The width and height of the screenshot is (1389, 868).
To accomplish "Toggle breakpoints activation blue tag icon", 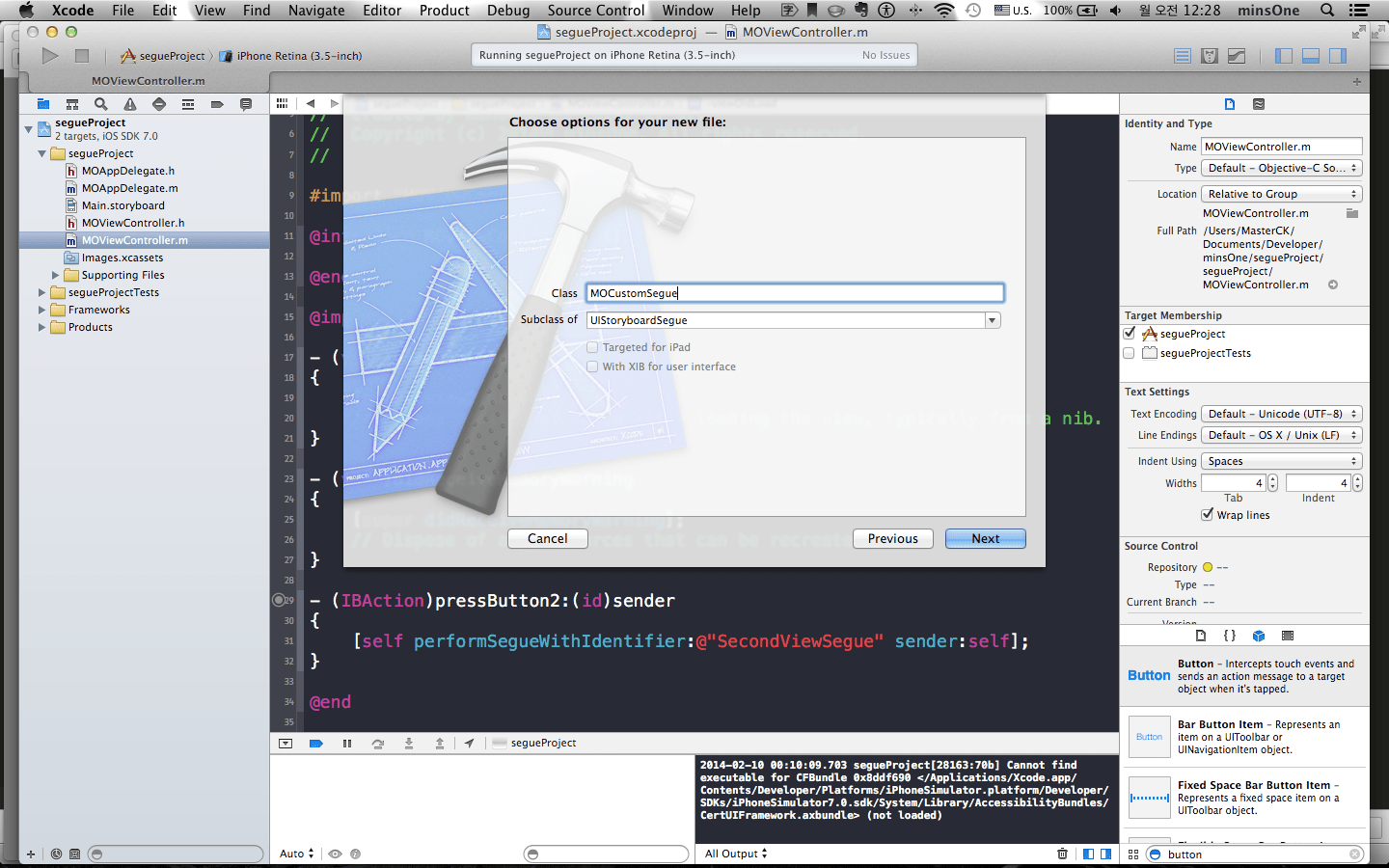I will coord(315,744).
